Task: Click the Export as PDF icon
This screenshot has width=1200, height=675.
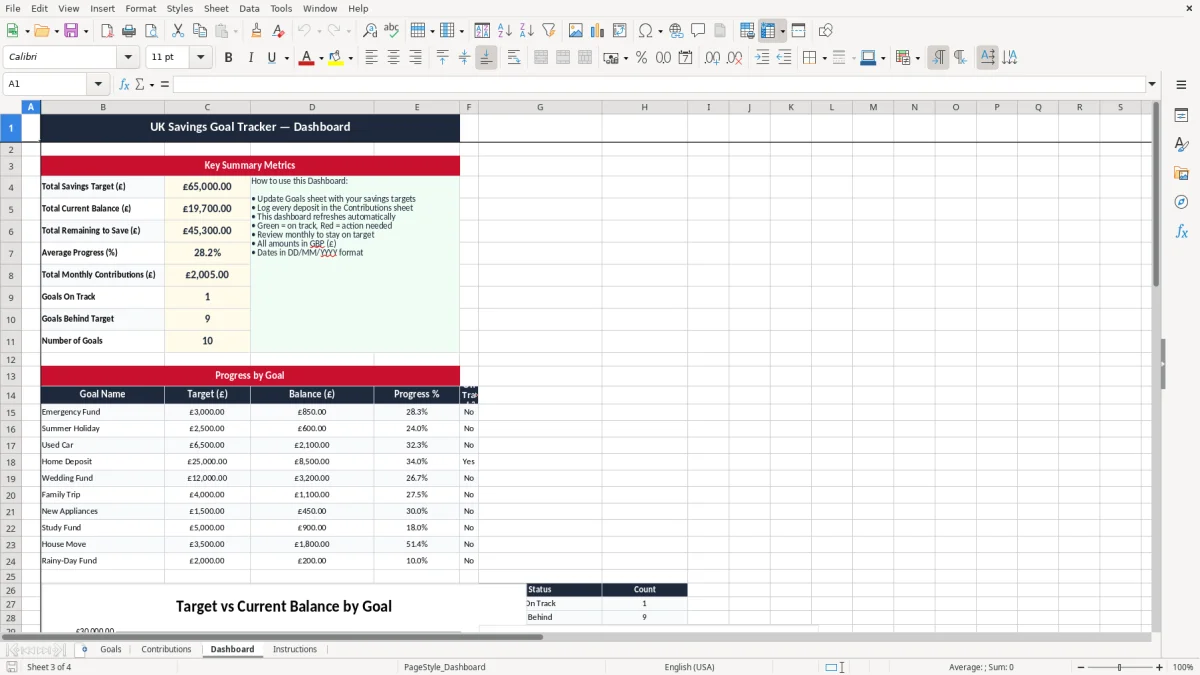Action: click(107, 31)
